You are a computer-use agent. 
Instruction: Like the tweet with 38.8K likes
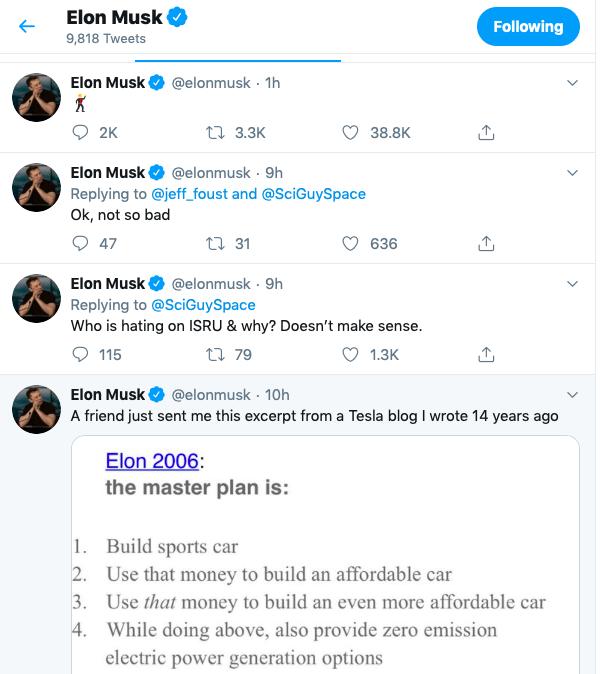pyautogui.click(x=350, y=132)
